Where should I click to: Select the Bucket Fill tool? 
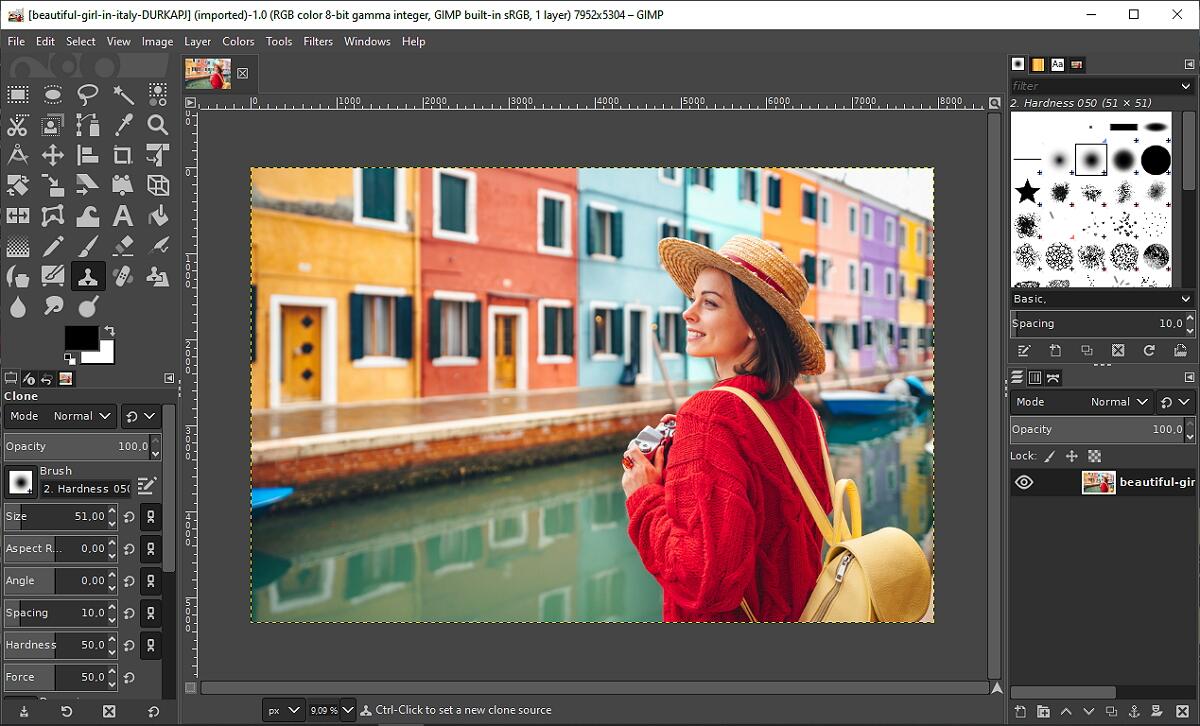click(x=157, y=215)
